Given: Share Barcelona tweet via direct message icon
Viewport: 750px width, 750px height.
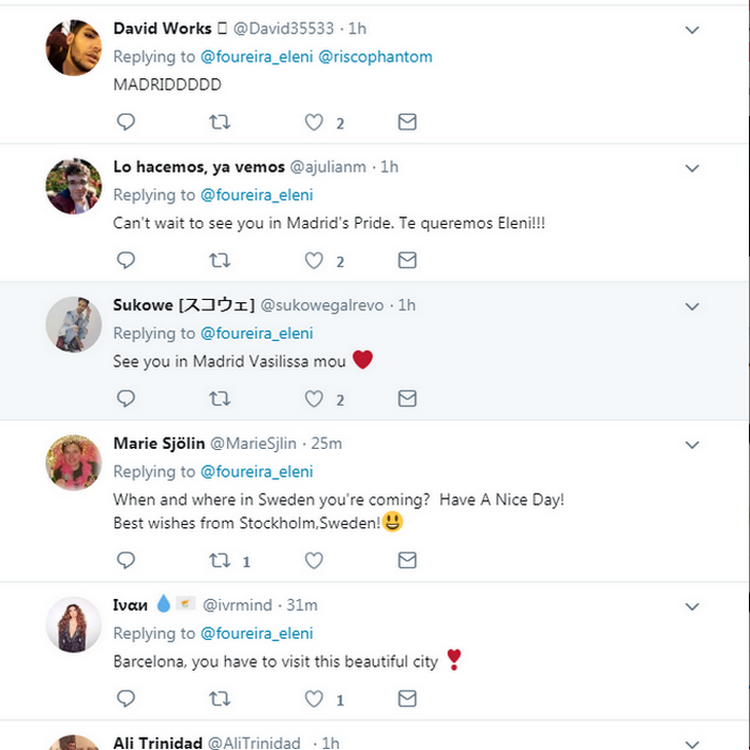Looking at the screenshot, I should click(407, 699).
